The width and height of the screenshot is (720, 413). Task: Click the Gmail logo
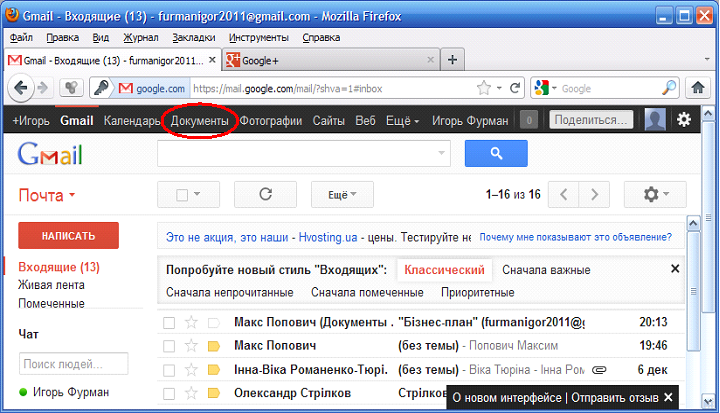50,154
